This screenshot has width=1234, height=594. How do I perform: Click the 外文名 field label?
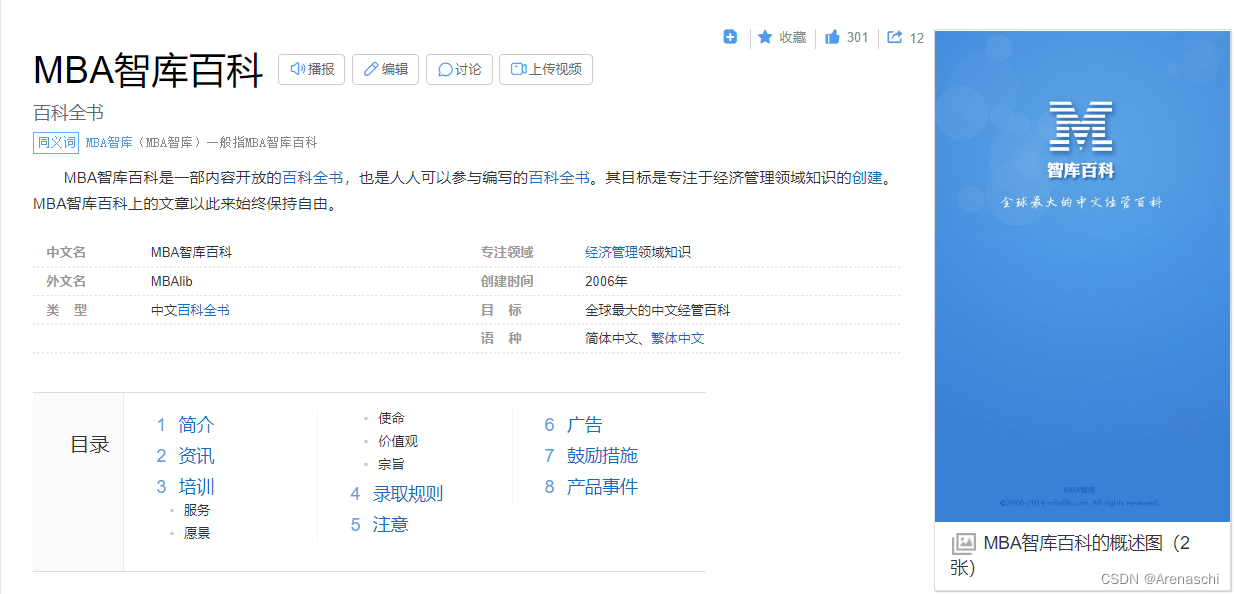coord(66,282)
